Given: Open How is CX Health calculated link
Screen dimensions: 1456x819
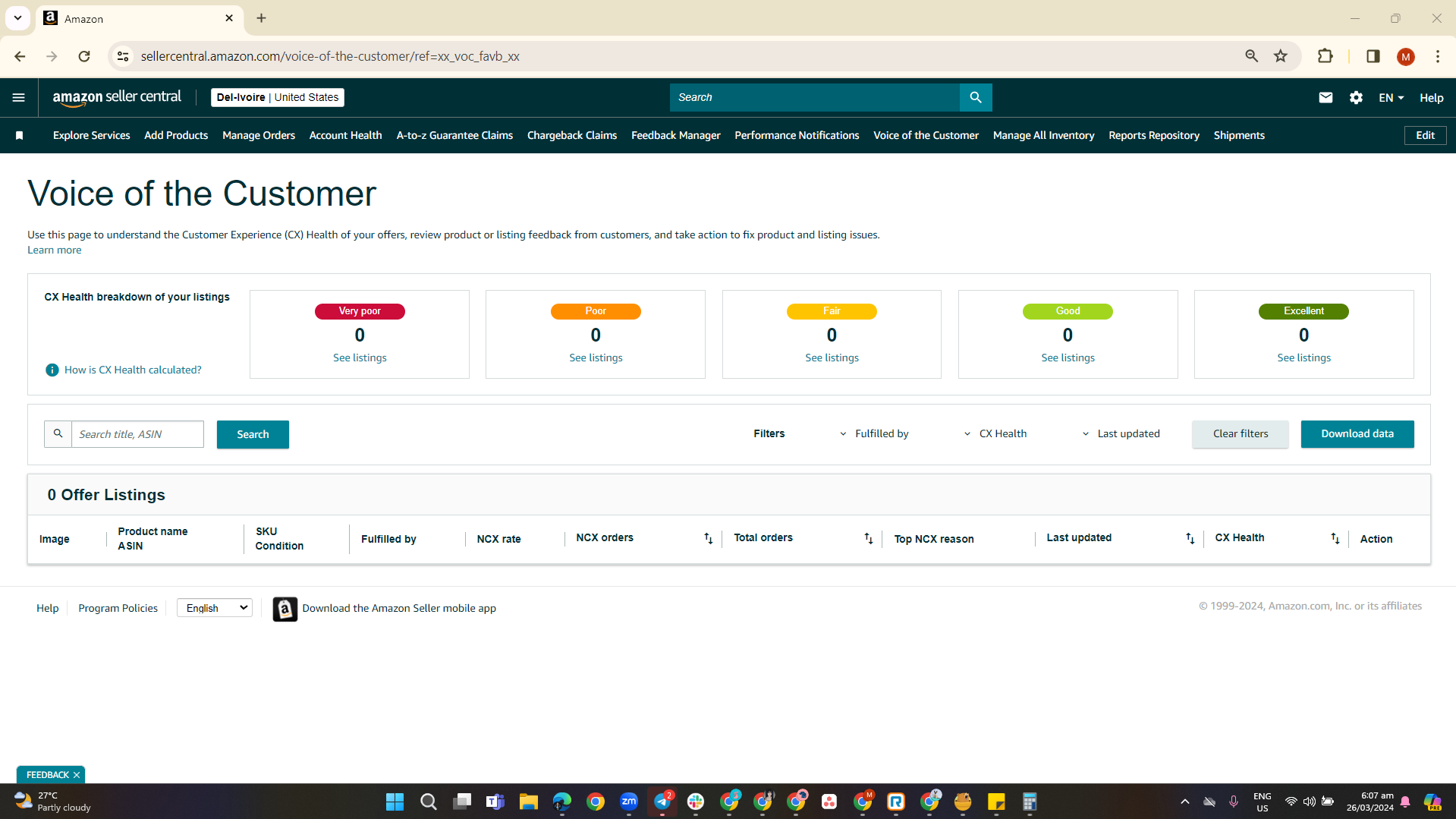Looking at the screenshot, I should tap(133, 370).
